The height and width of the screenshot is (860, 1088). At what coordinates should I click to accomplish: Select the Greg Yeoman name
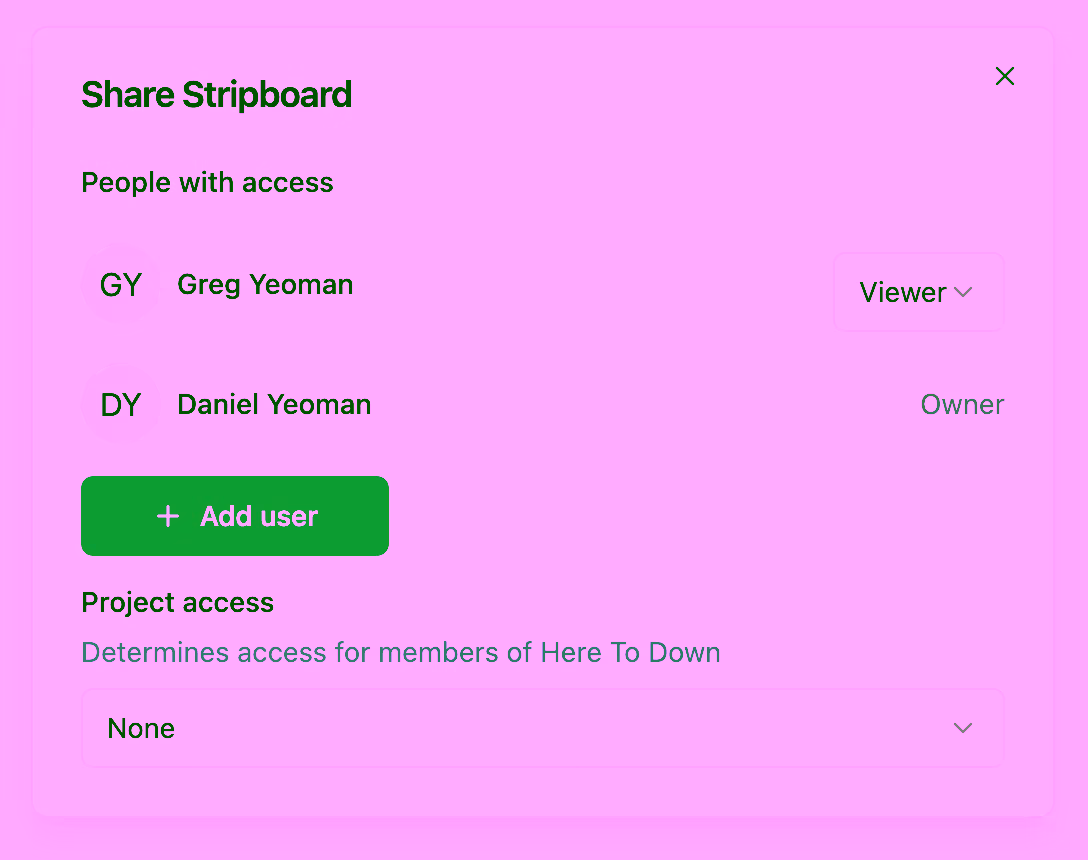point(265,285)
